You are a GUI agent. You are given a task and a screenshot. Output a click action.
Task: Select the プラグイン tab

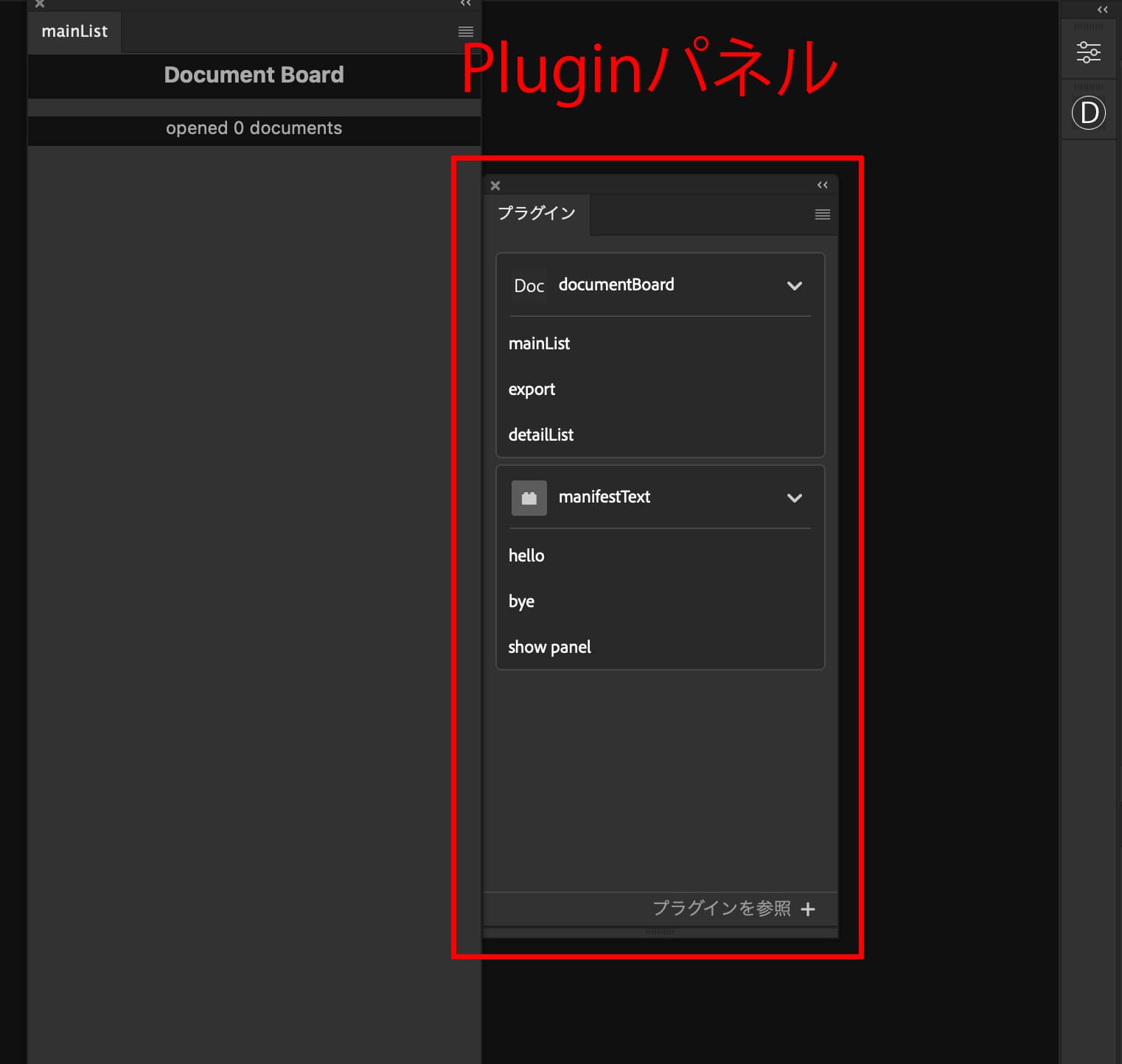536,214
